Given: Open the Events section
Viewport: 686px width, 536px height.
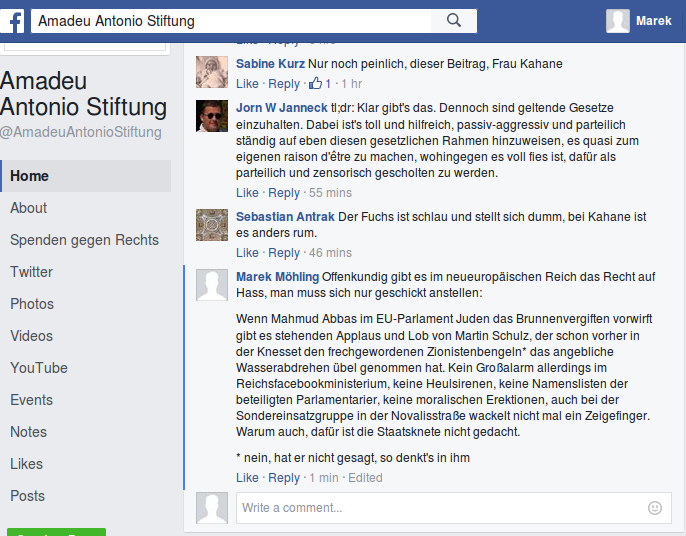Looking at the screenshot, I should 32,399.
